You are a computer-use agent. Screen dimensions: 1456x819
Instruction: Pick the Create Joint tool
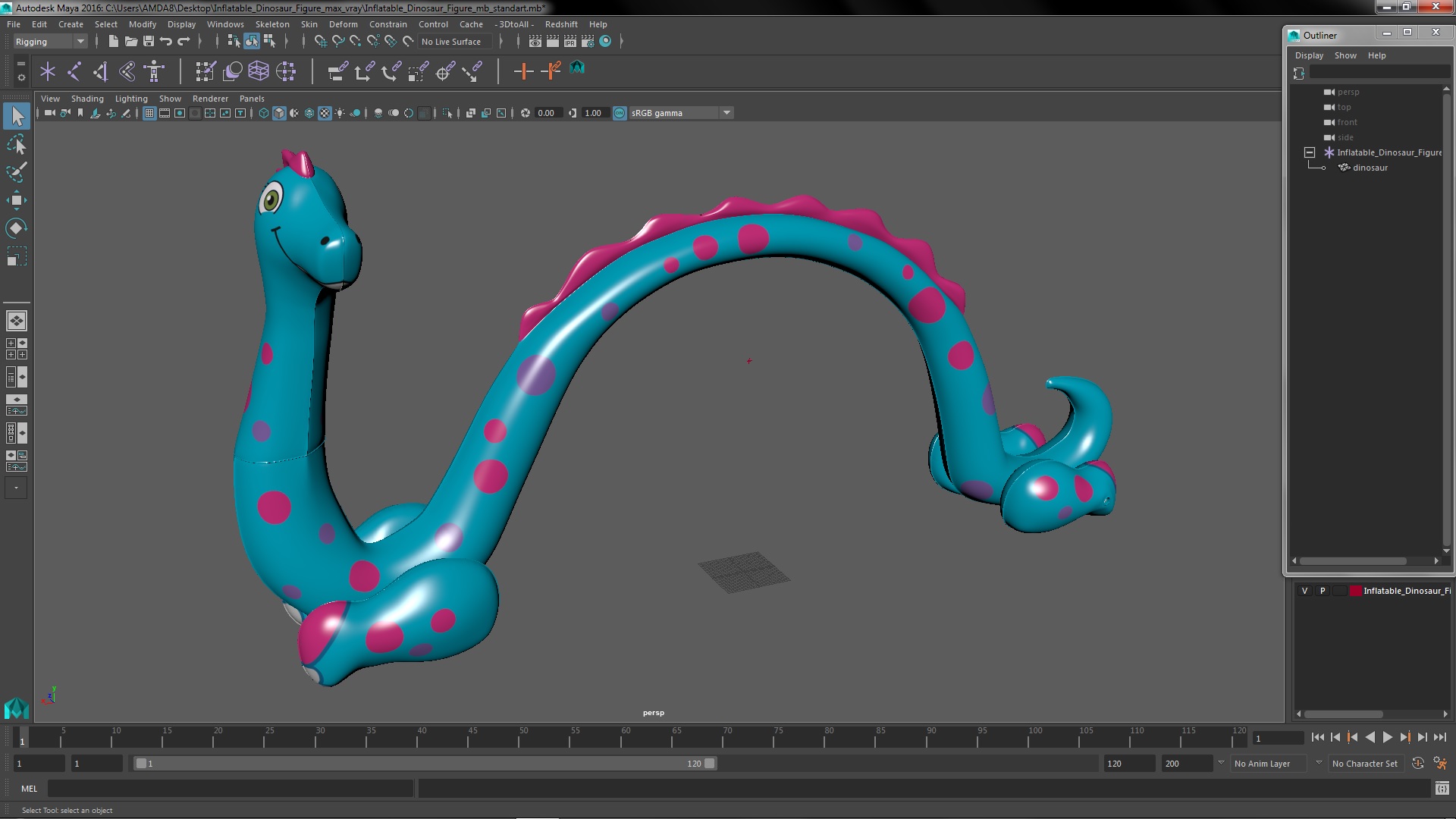pos(74,72)
